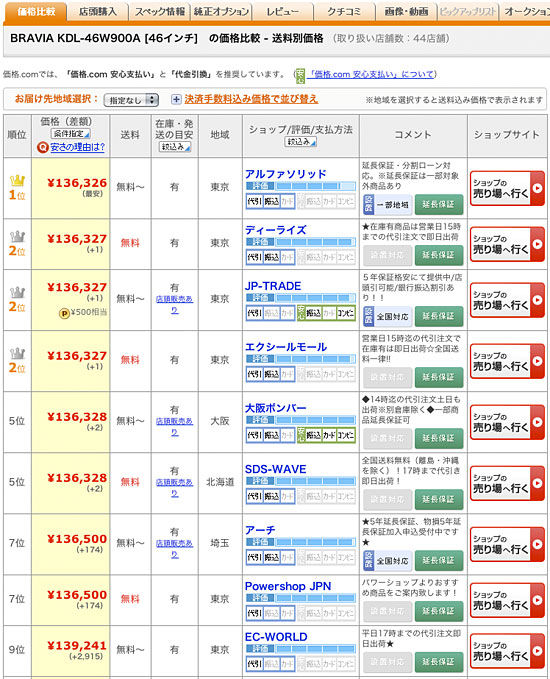Click the 安さの理由は? link
550x679 pixels.
[78, 147]
